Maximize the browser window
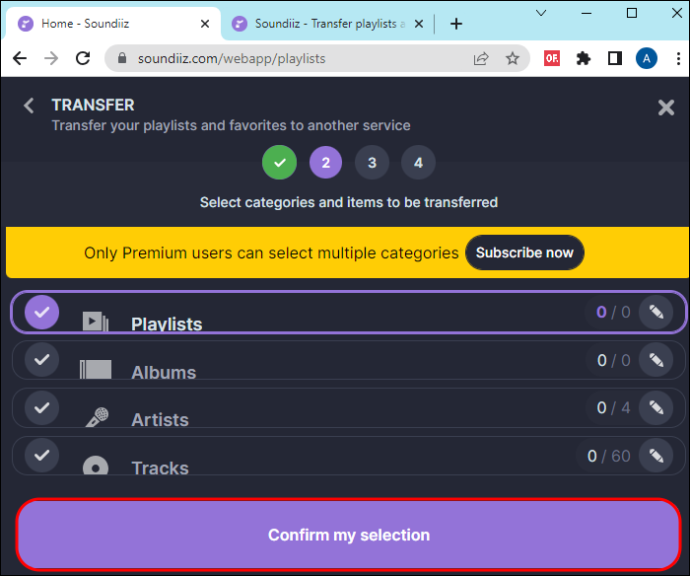The width and height of the screenshot is (690, 576). (631, 13)
